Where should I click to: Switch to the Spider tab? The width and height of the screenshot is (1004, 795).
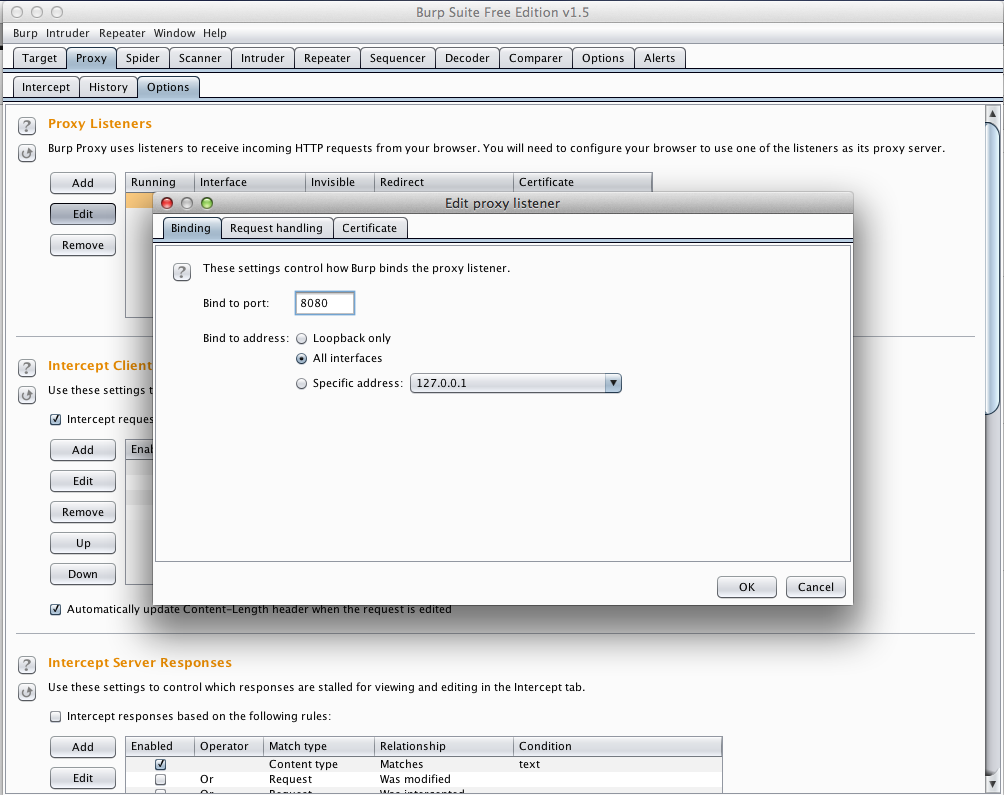(142, 58)
